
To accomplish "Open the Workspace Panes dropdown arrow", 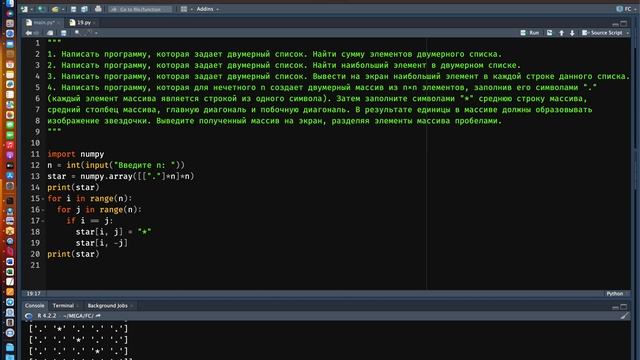I will point(191,9).
